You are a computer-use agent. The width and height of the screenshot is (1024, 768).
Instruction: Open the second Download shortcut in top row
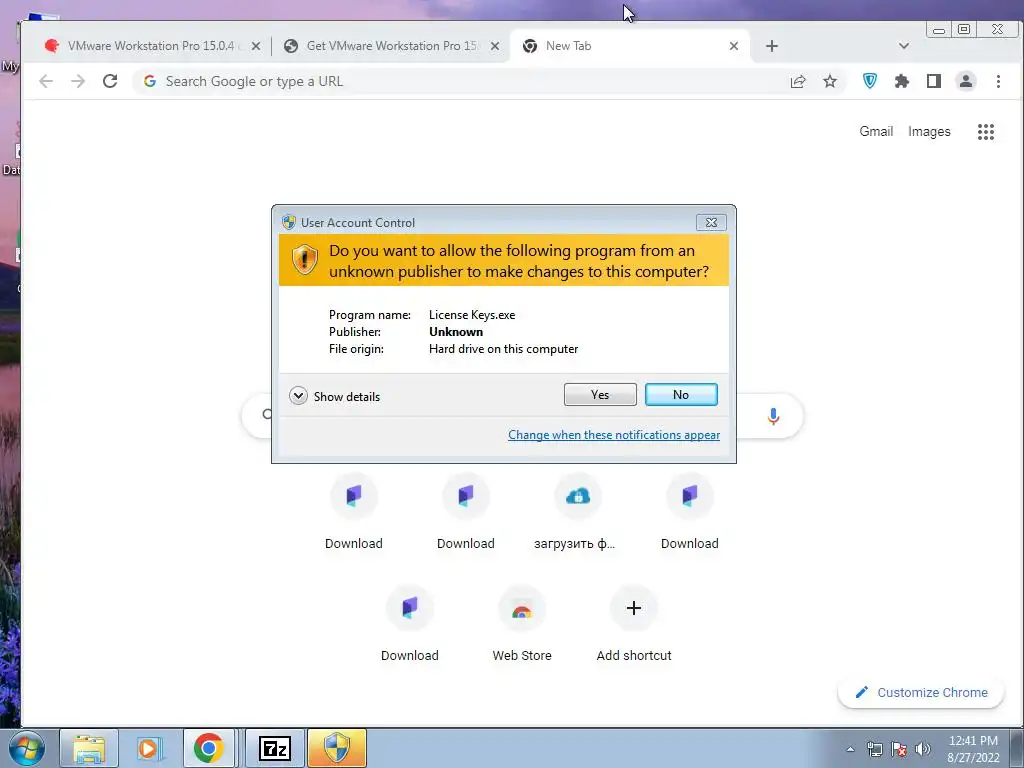point(466,513)
